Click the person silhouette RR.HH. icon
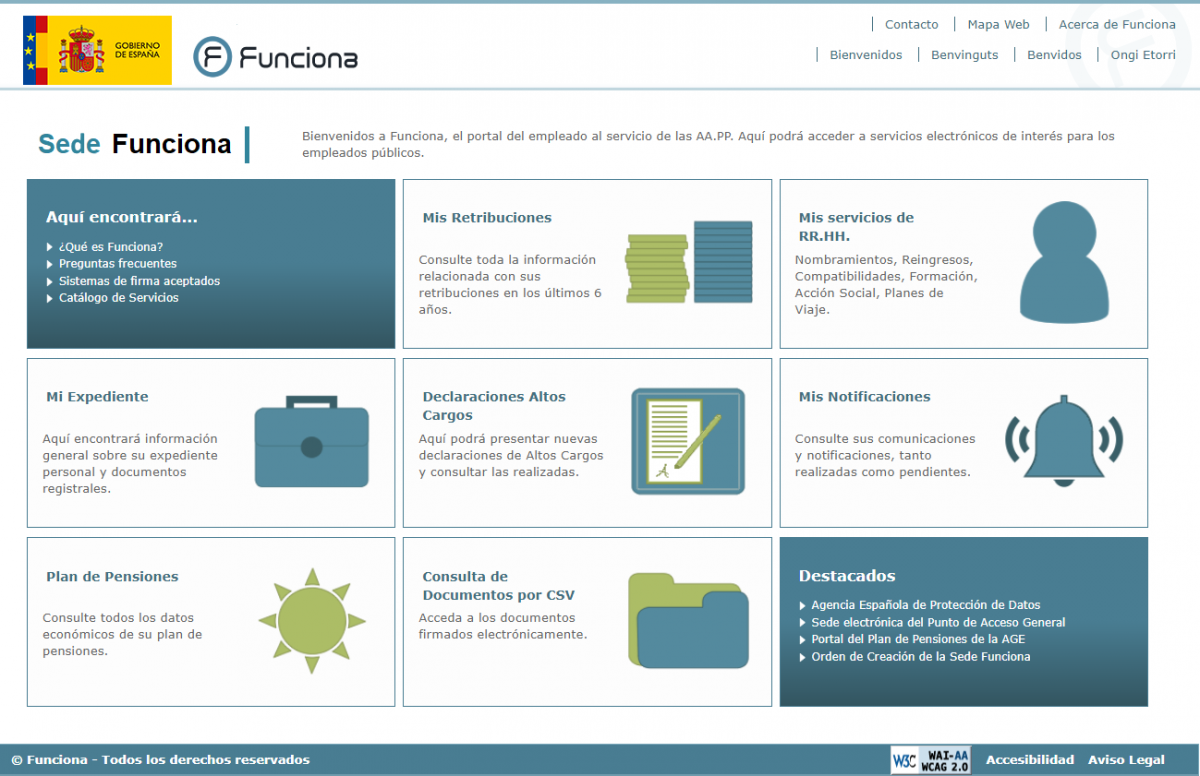 [x=1064, y=261]
